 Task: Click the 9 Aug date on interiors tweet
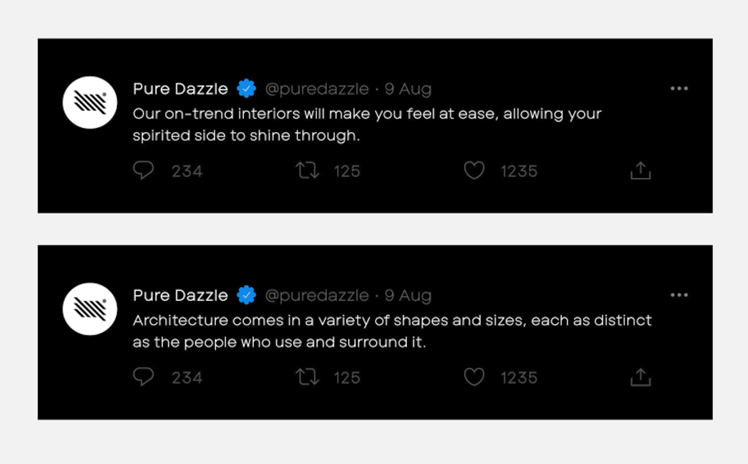pyautogui.click(x=408, y=89)
